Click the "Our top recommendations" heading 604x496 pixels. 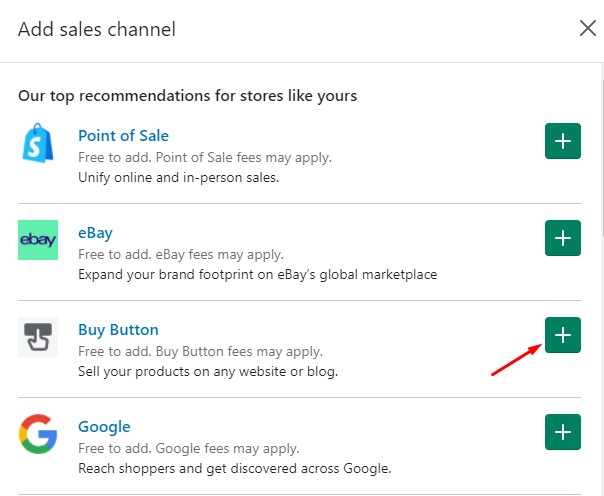tap(188, 96)
